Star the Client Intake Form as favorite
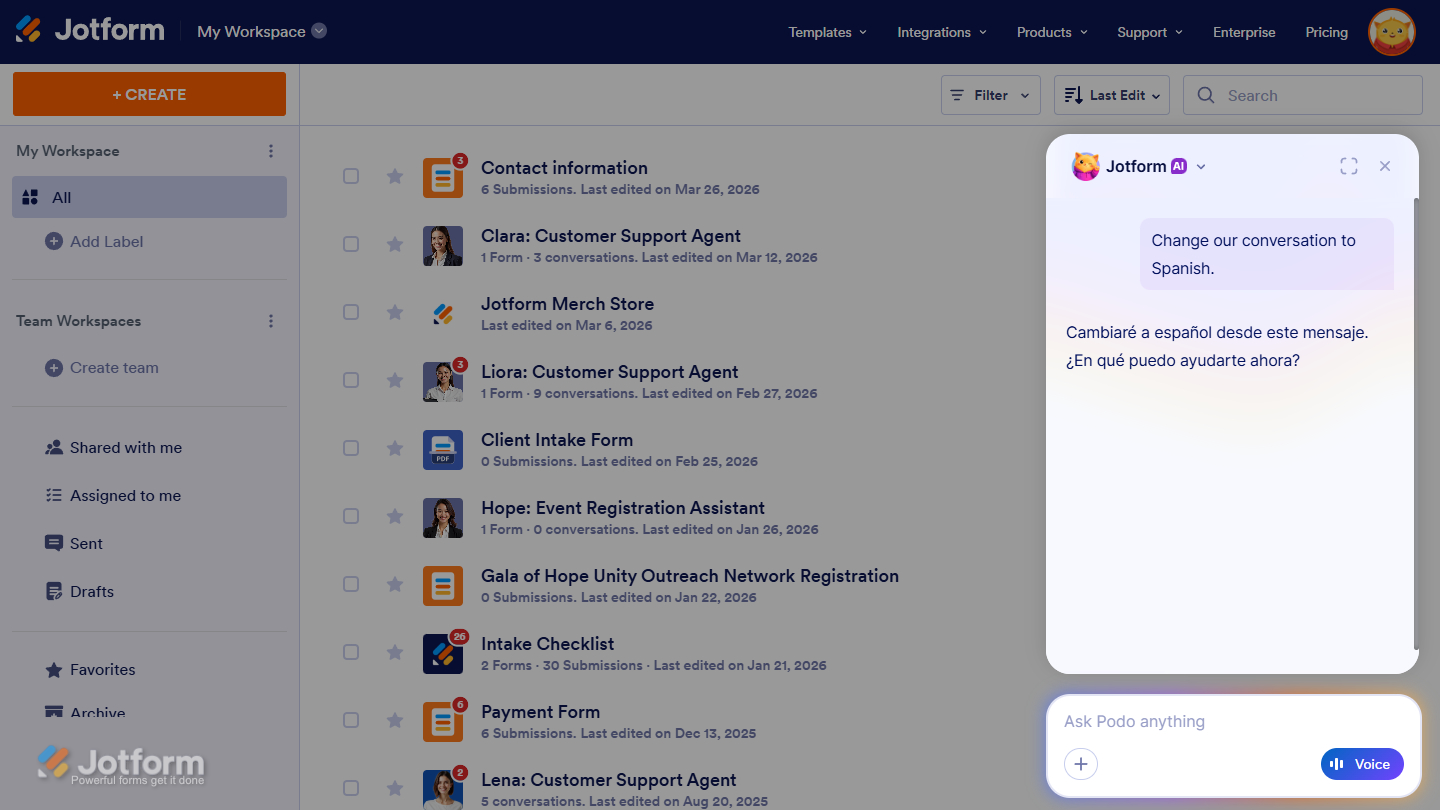1440x810 pixels. coord(394,448)
